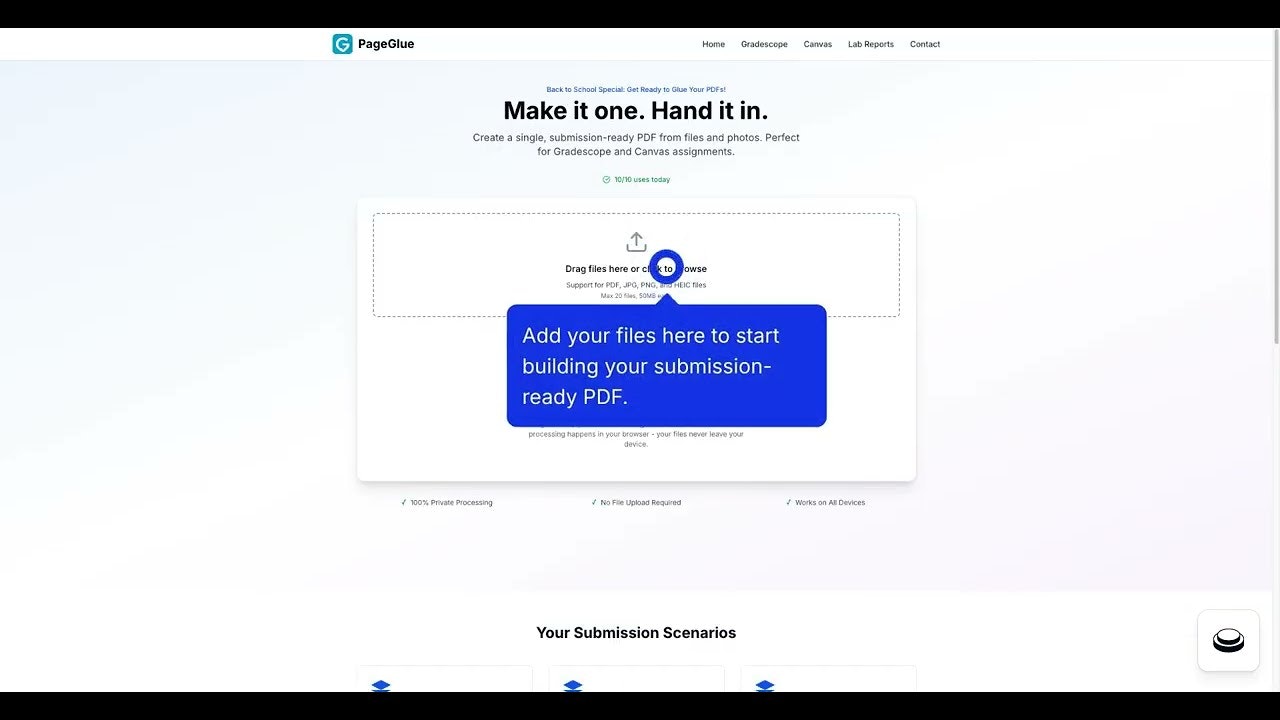
Task: Open the file browser via the dashed drop zone
Action: 636,265
